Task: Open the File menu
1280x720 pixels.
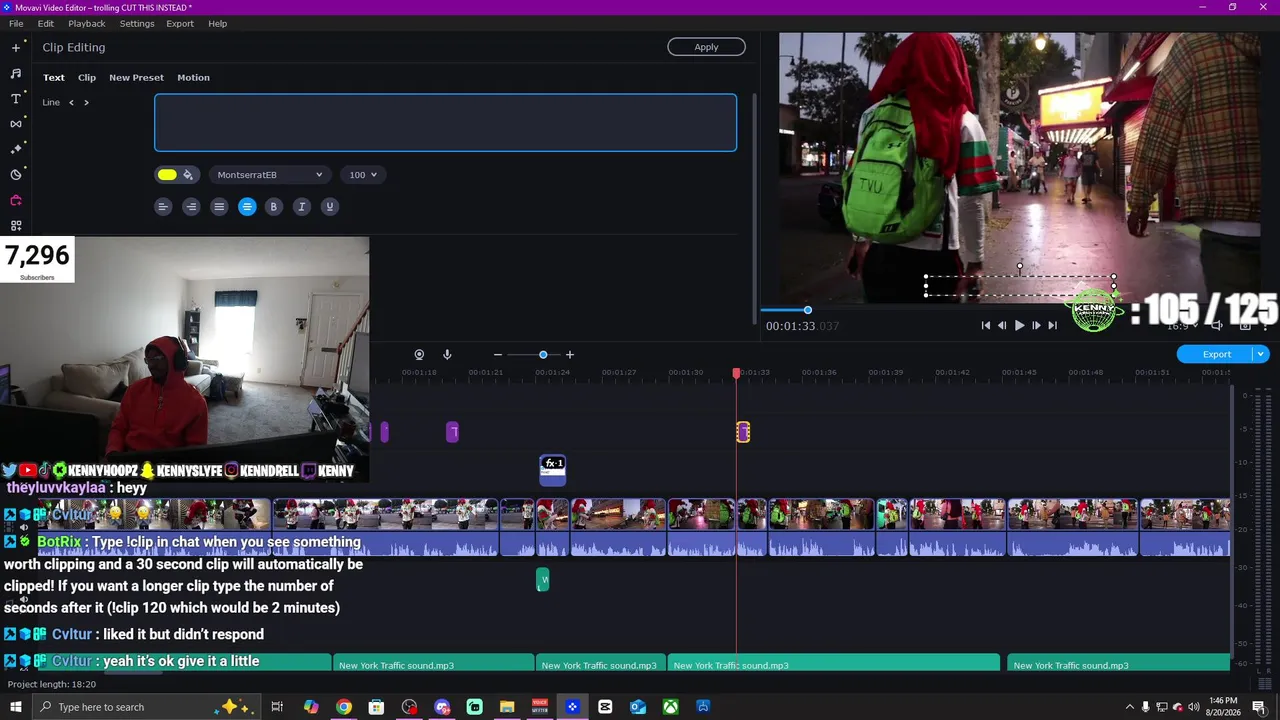Action: (x=16, y=23)
